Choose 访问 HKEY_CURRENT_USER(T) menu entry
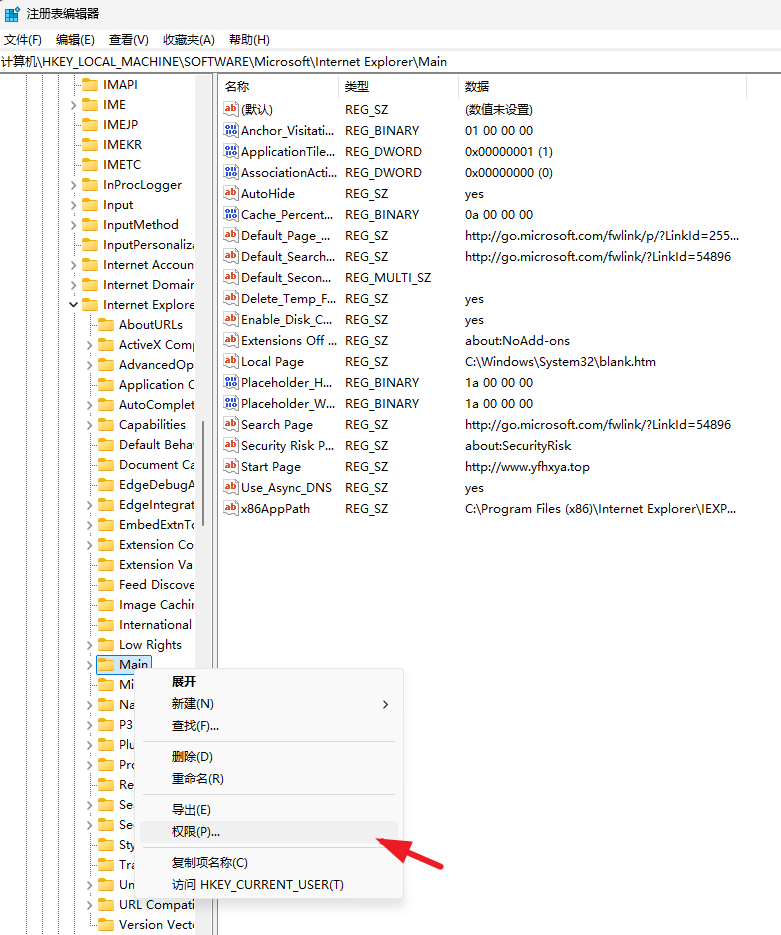This screenshot has width=781, height=935. tap(269, 885)
